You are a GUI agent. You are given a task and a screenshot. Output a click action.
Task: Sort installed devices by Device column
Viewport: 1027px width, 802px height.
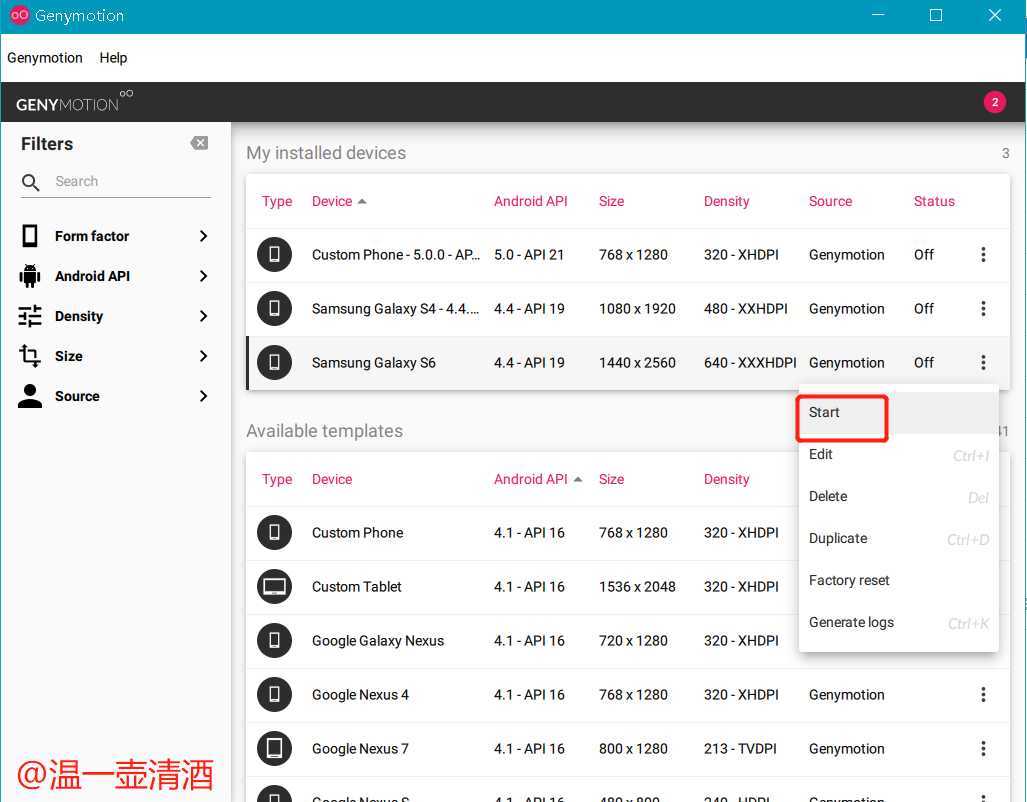pyautogui.click(x=339, y=201)
